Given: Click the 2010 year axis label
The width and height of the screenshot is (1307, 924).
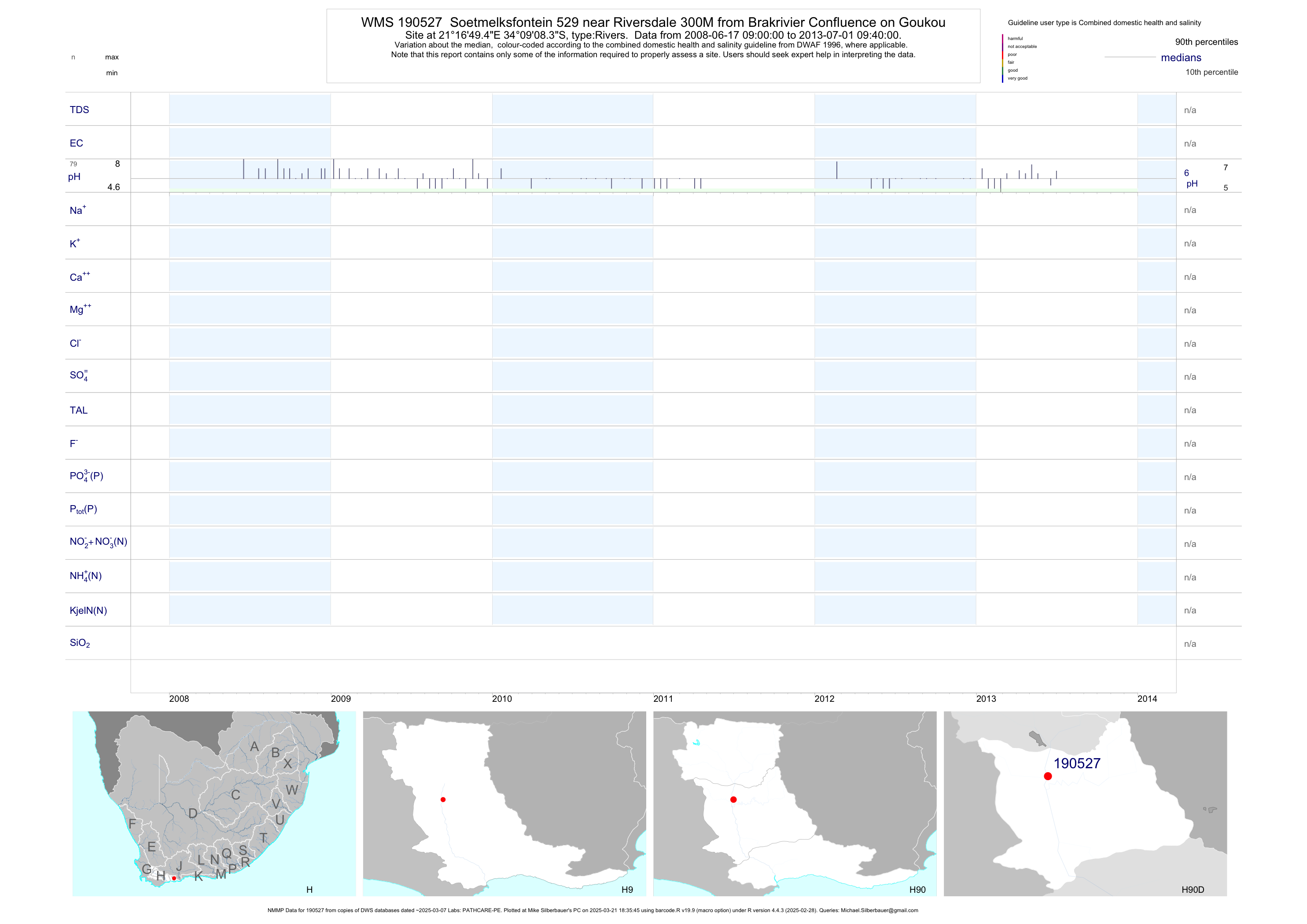Looking at the screenshot, I should click(x=501, y=699).
